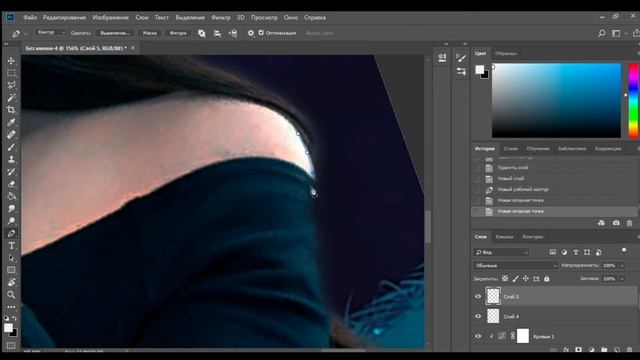Select the Smudge tool
640x360 pixels.
pos(11,209)
